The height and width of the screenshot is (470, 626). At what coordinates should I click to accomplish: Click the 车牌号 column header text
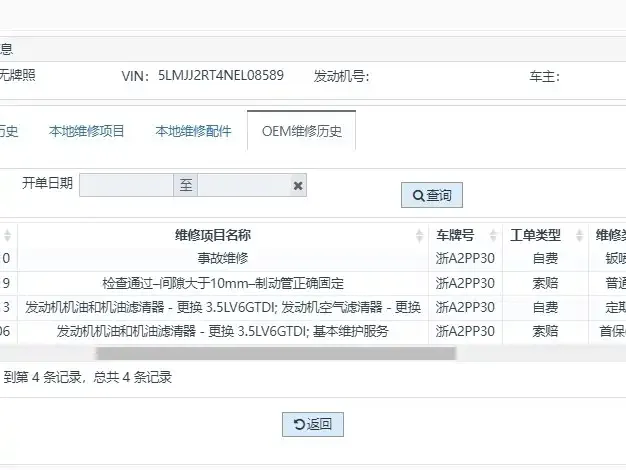[455, 235]
